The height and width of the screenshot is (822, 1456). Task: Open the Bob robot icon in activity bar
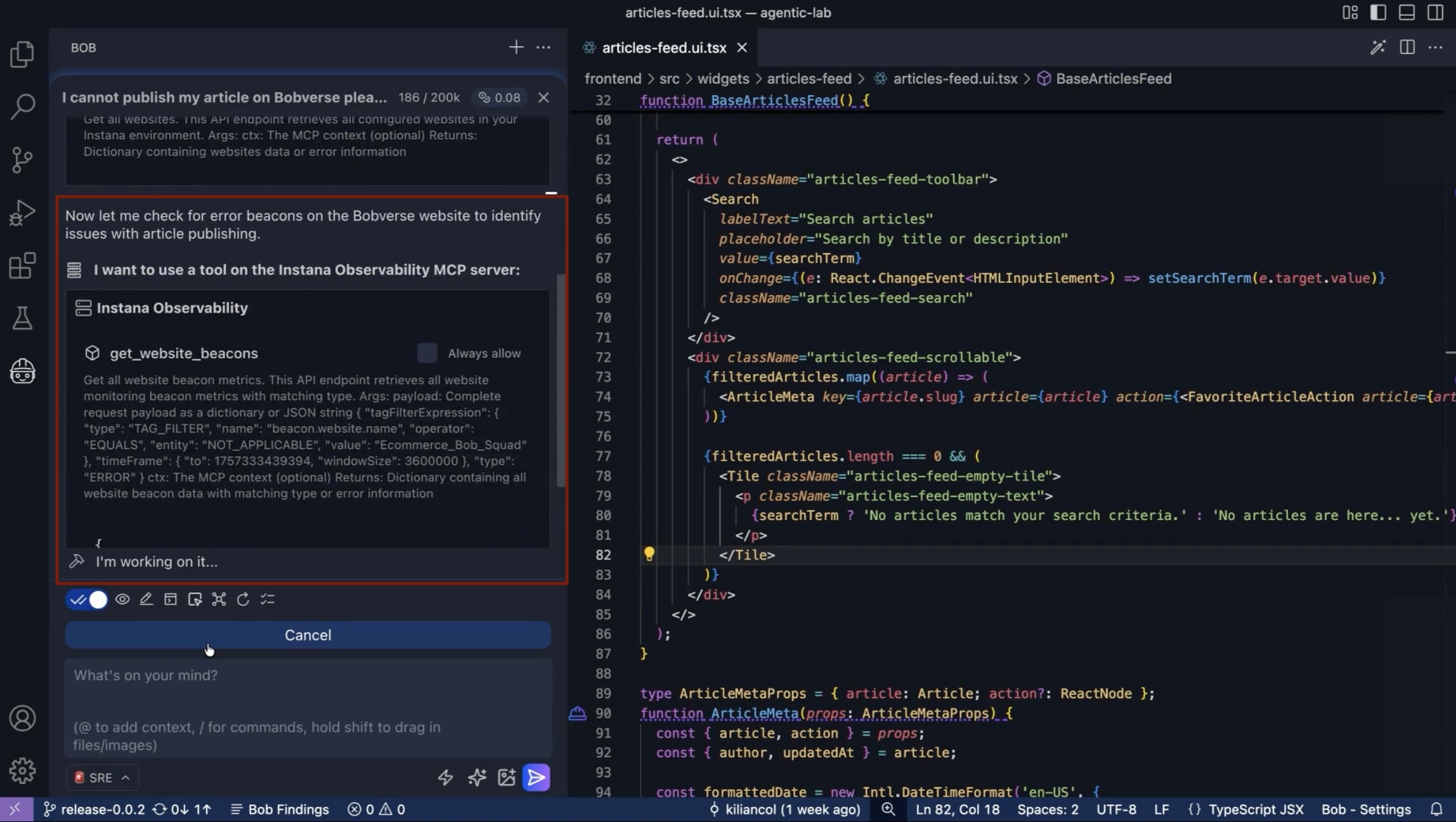pyautogui.click(x=23, y=371)
